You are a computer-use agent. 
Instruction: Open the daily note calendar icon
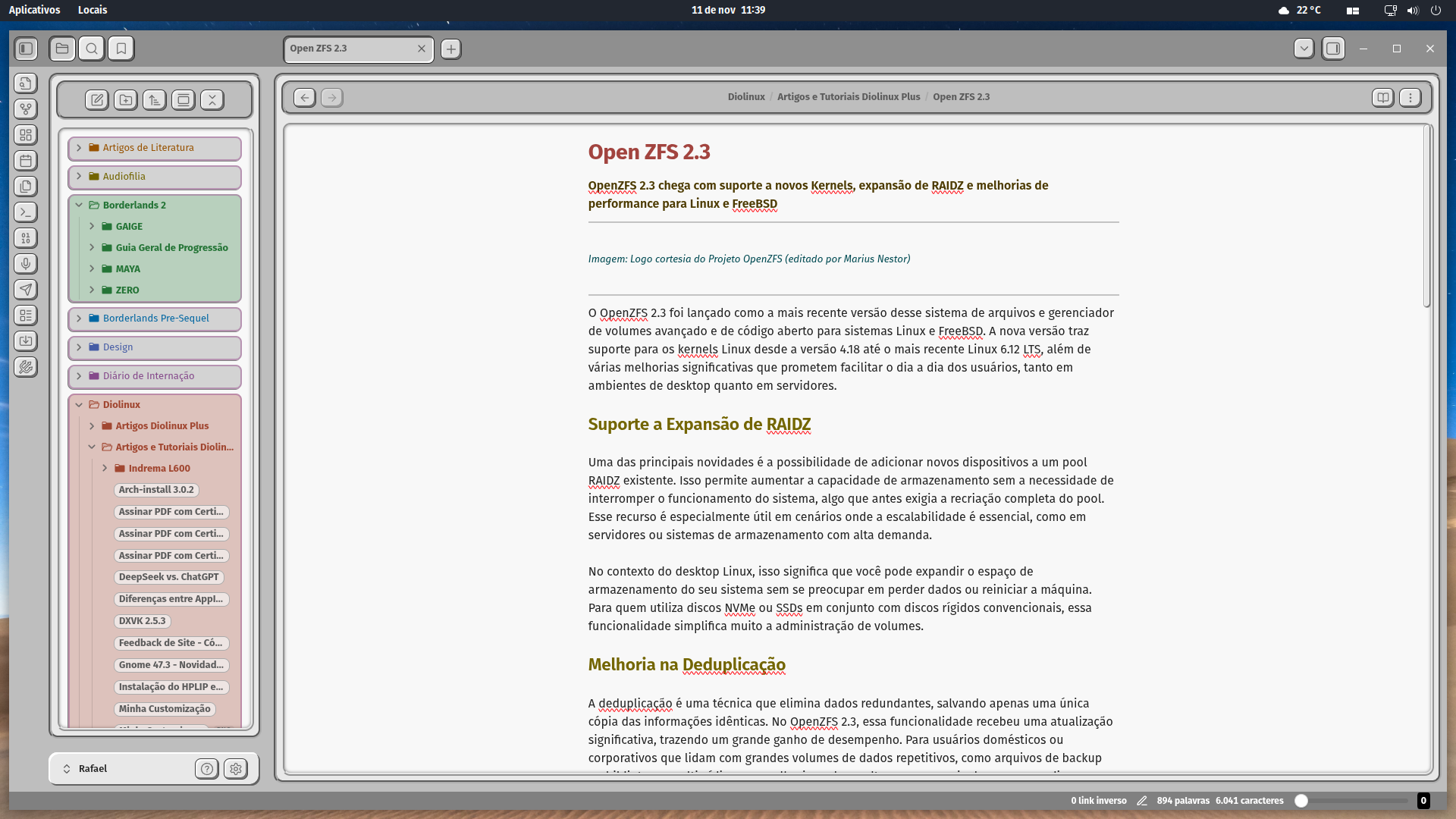tap(26, 161)
